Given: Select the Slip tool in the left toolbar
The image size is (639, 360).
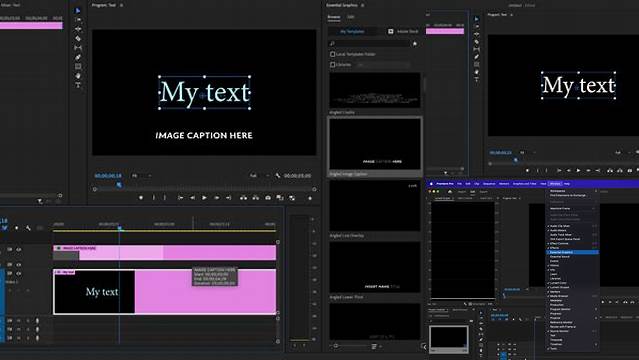Looking at the screenshot, I should click(x=78, y=48).
